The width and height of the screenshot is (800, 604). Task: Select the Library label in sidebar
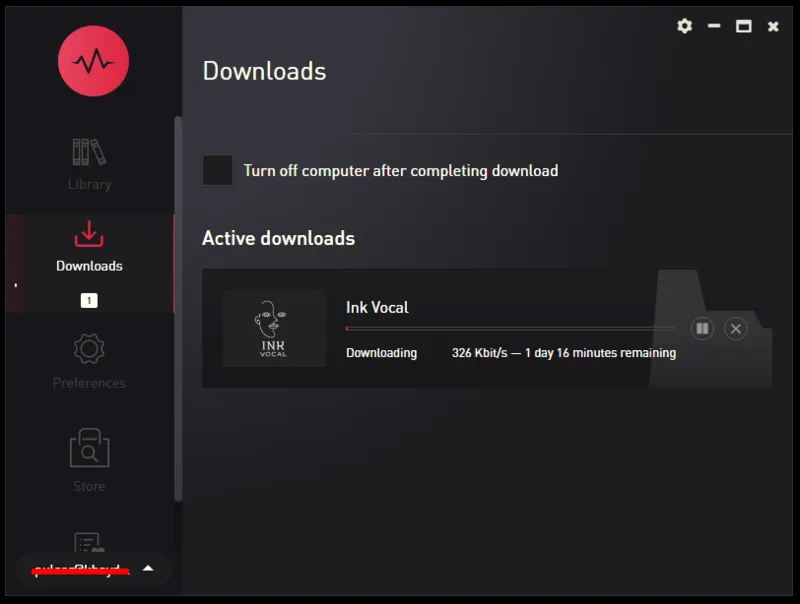tap(89, 184)
